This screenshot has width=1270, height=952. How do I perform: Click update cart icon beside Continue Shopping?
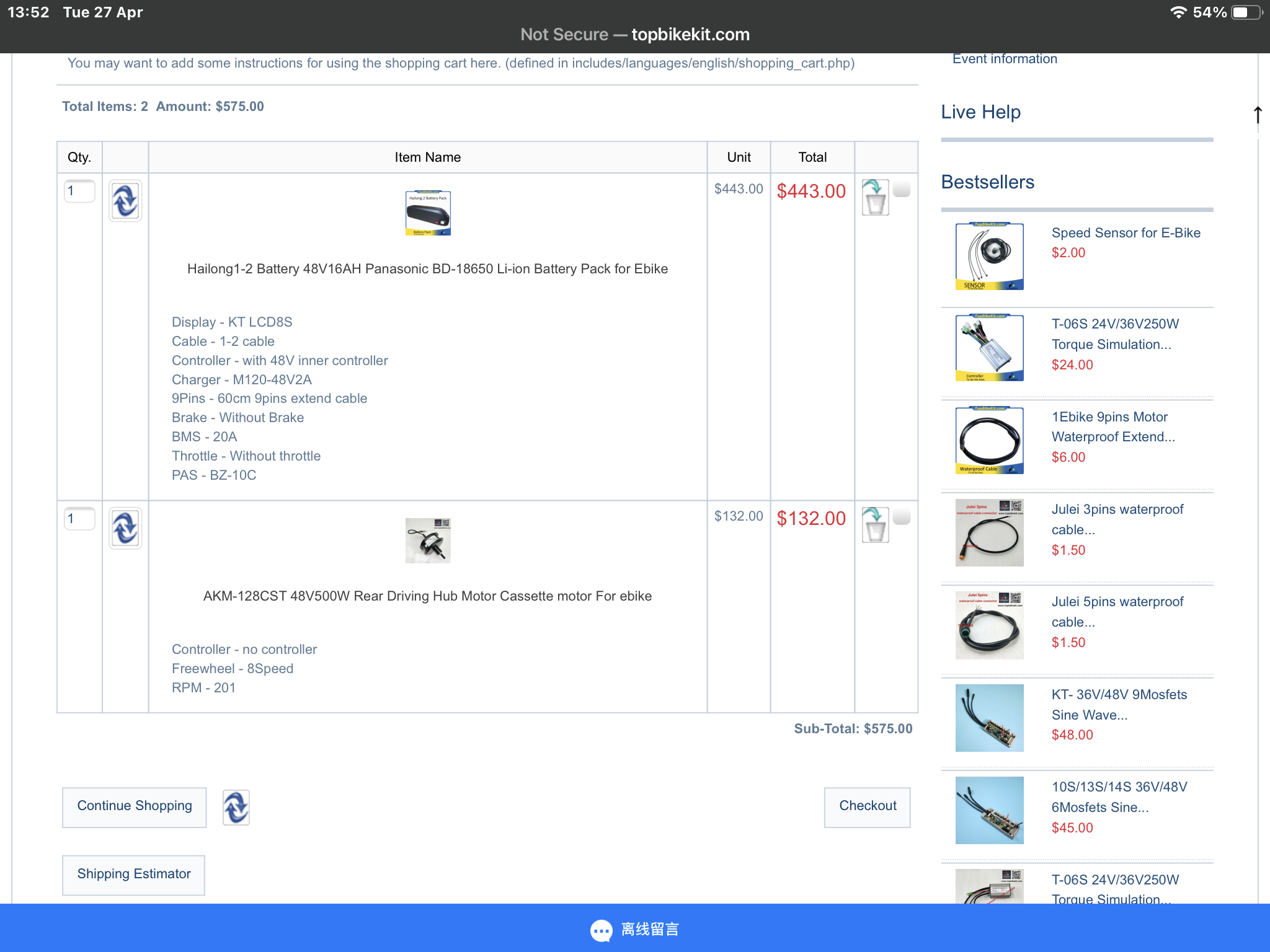click(x=236, y=808)
